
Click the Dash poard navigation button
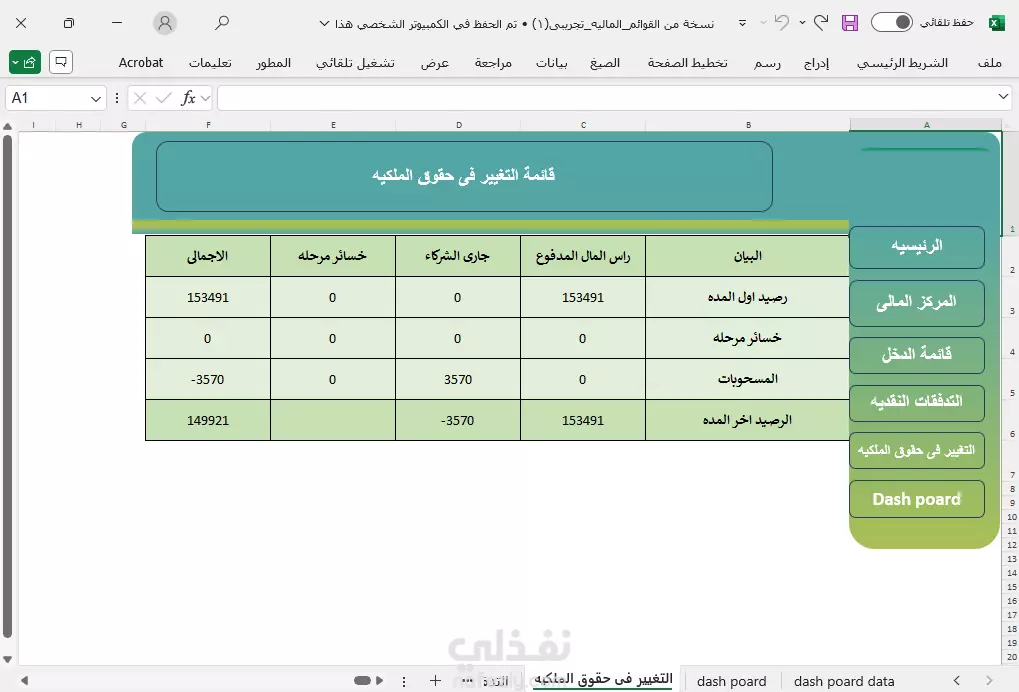[x=916, y=499]
